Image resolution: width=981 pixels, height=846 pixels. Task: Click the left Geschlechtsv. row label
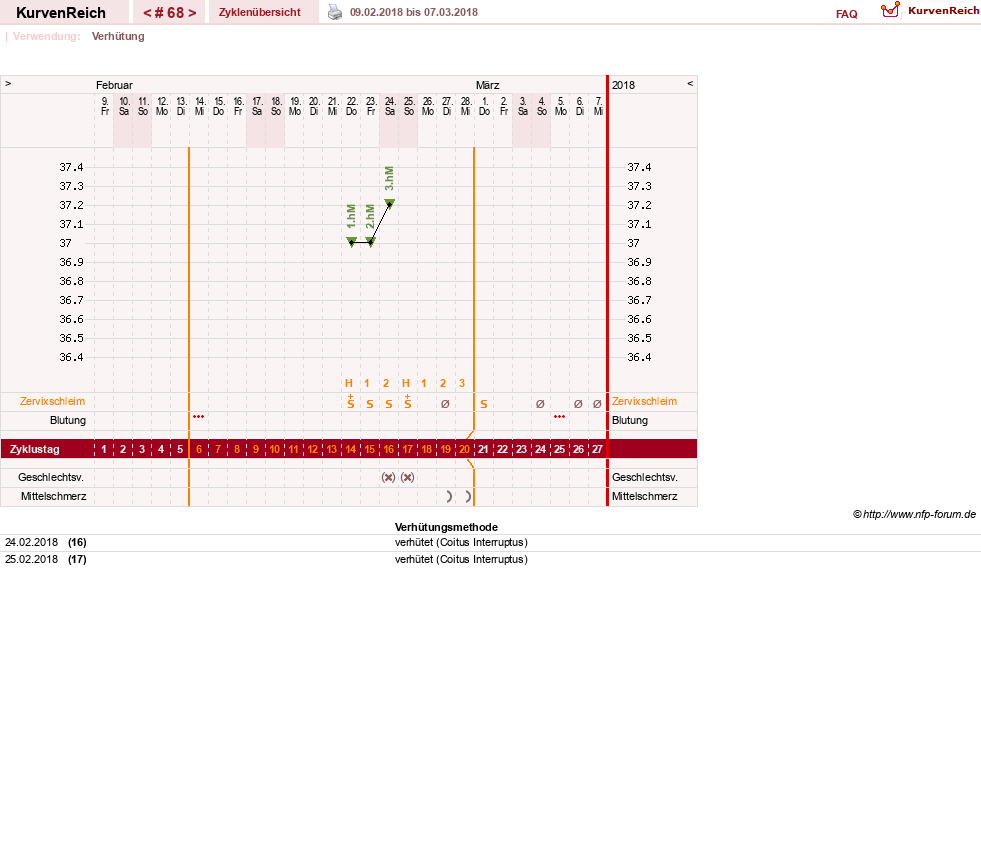click(x=51, y=477)
